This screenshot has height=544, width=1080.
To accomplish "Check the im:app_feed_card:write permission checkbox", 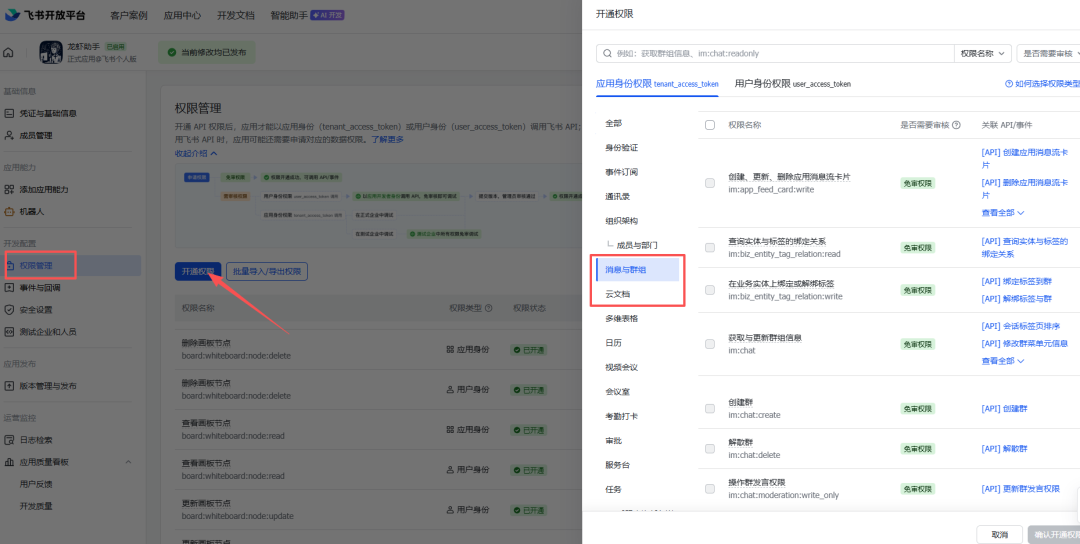I will click(710, 182).
